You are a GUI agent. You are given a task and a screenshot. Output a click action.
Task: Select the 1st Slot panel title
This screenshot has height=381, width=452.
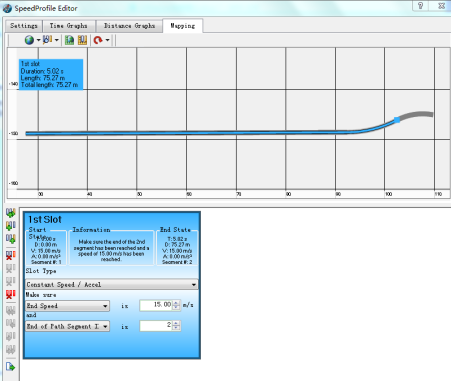[45, 220]
